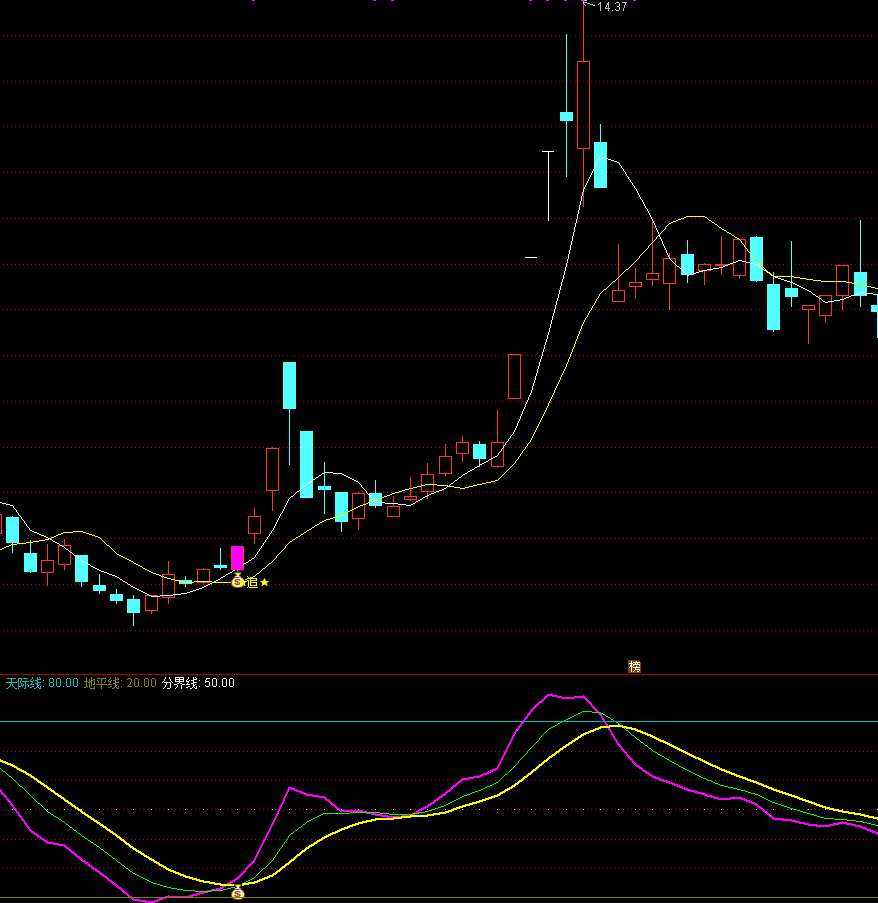
Task: Select the tall red candlestick at the 14.37 peak
Action: 583,104
